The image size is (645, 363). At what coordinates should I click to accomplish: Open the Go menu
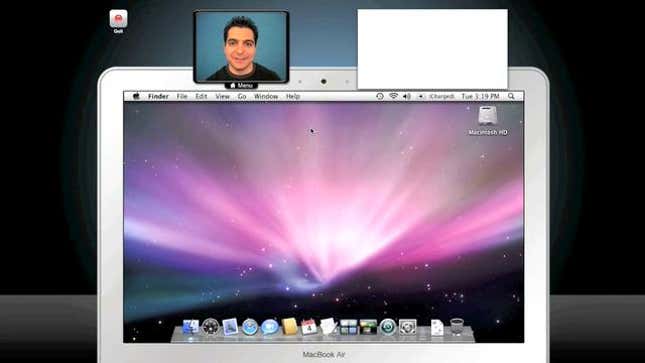[242, 96]
